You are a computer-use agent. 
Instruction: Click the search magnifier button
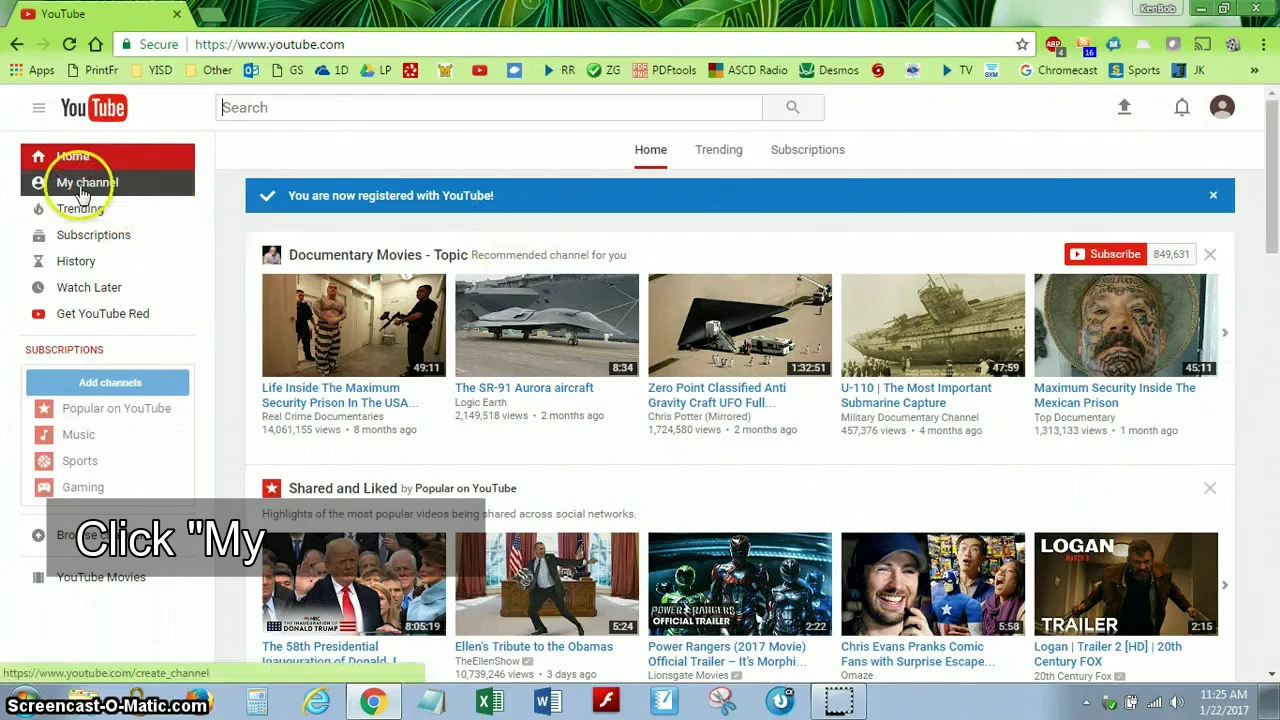point(792,107)
